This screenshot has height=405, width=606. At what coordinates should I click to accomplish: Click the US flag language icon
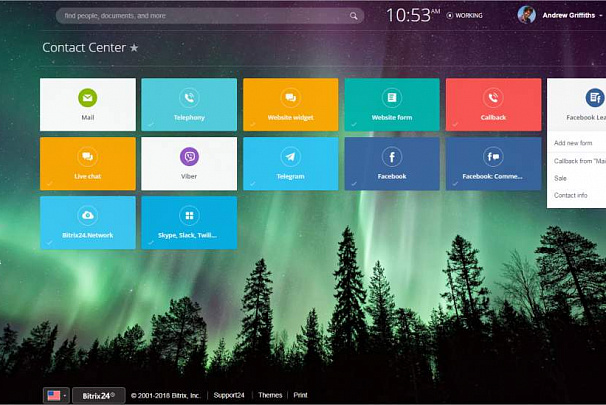(x=54, y=395)
